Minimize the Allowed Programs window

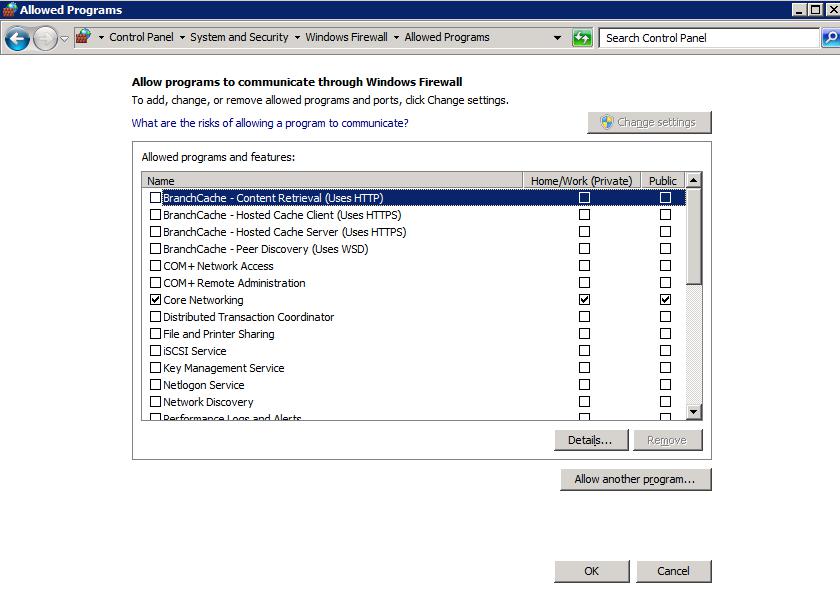(799, 10)
